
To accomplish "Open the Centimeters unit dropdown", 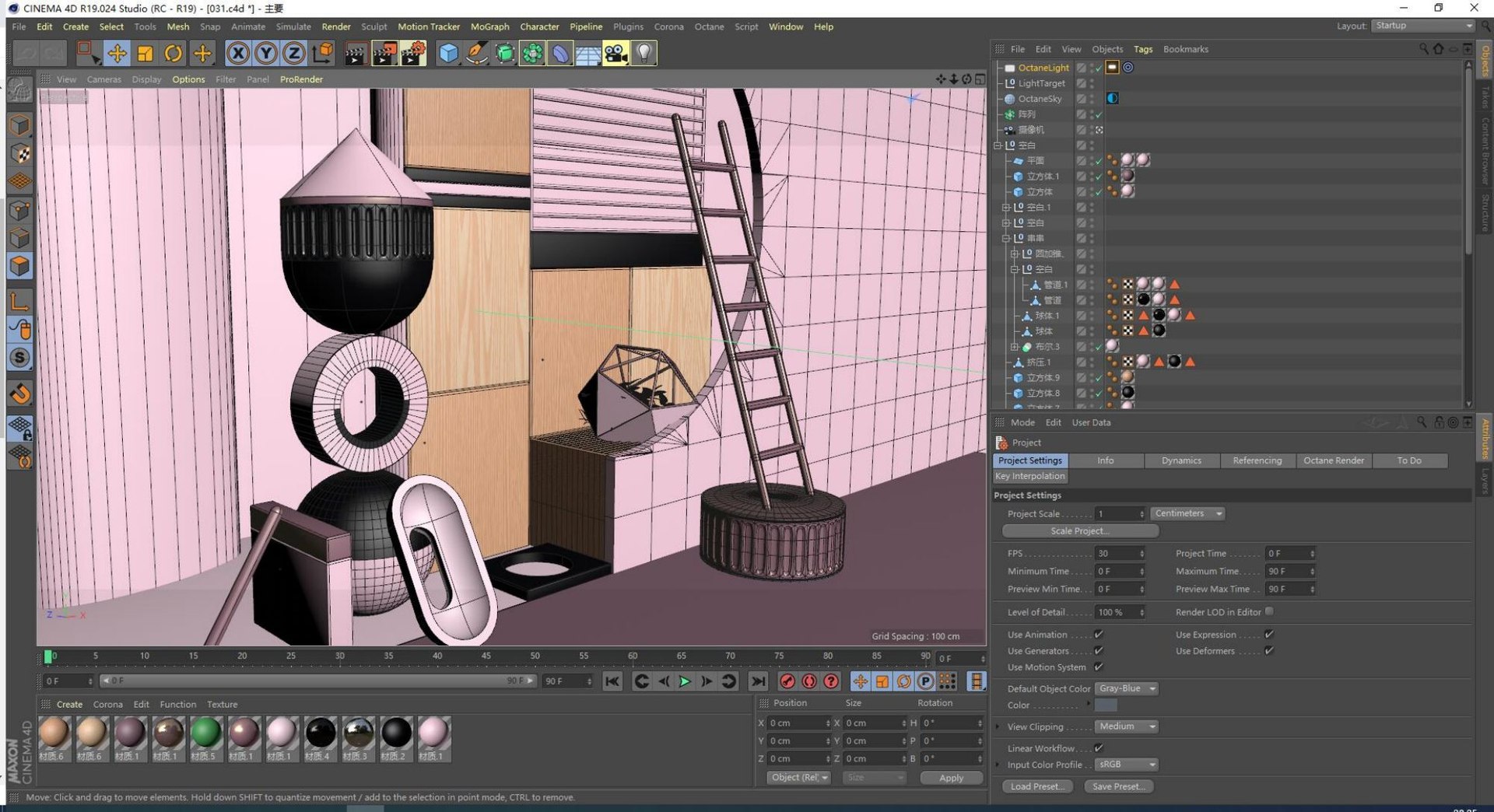I will tap(1187, 513).
